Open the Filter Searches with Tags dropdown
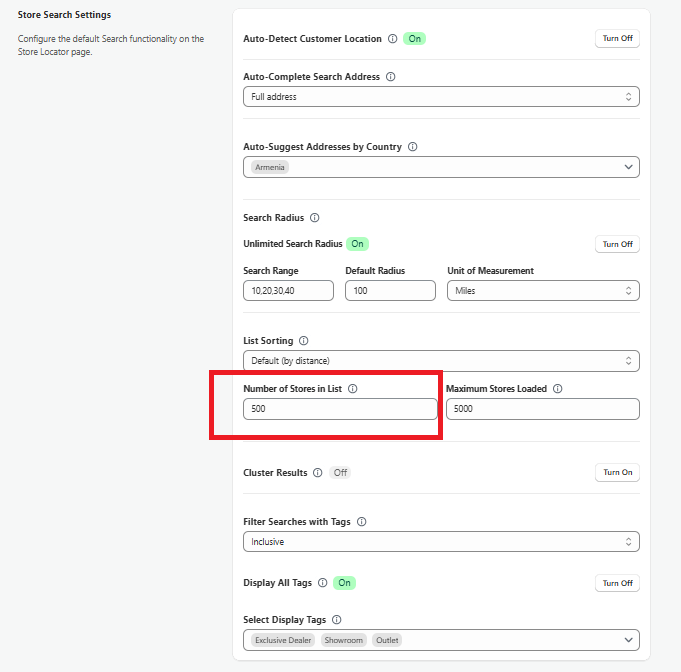The height and width of the screenshot is (672, 681). point(441,542)
